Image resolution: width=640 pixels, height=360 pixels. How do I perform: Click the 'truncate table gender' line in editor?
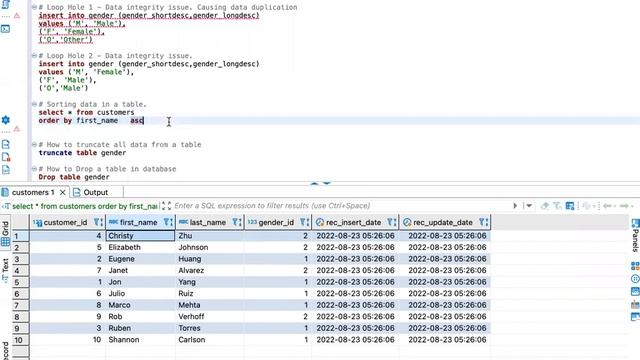tap(82, 153)
